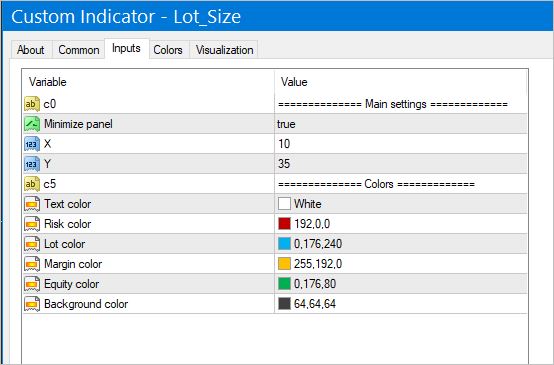Click the color icon beside Risk color
This screenshot has height=365, width=554.
(x=32, y=224)
